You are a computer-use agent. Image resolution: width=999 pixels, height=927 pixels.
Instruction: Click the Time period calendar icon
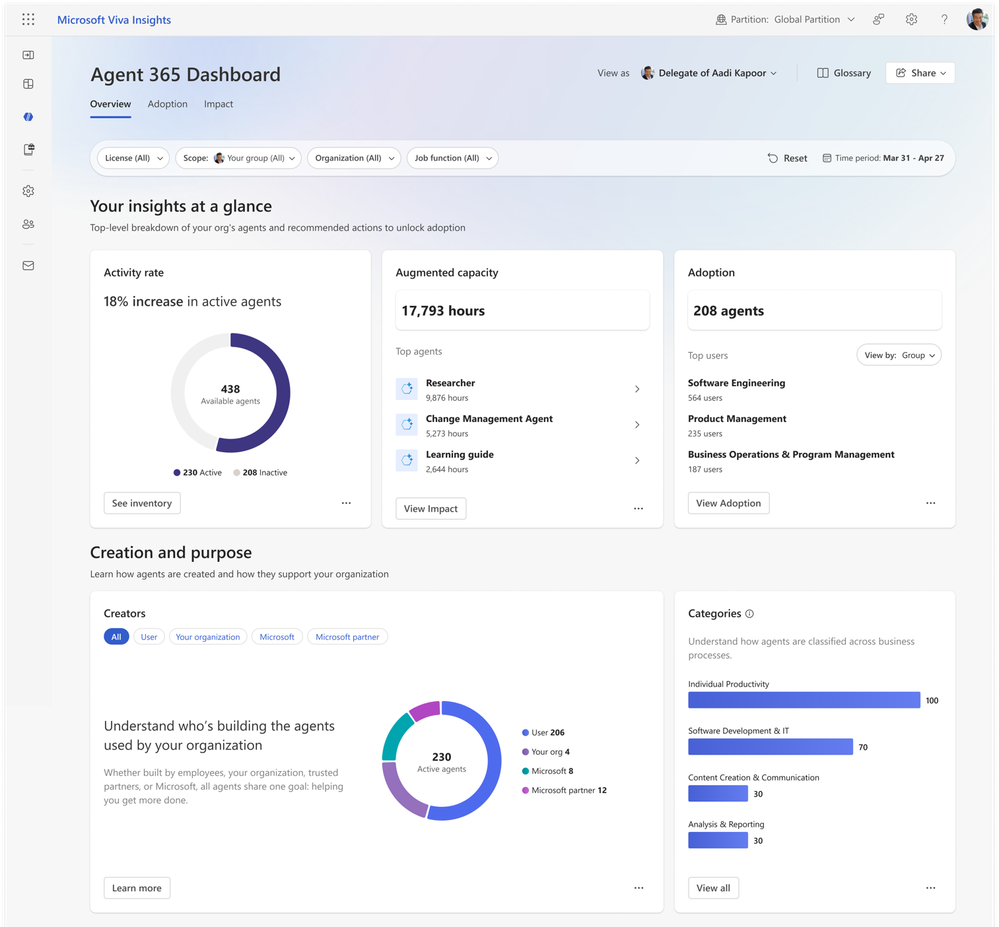[x=827, y=158]
